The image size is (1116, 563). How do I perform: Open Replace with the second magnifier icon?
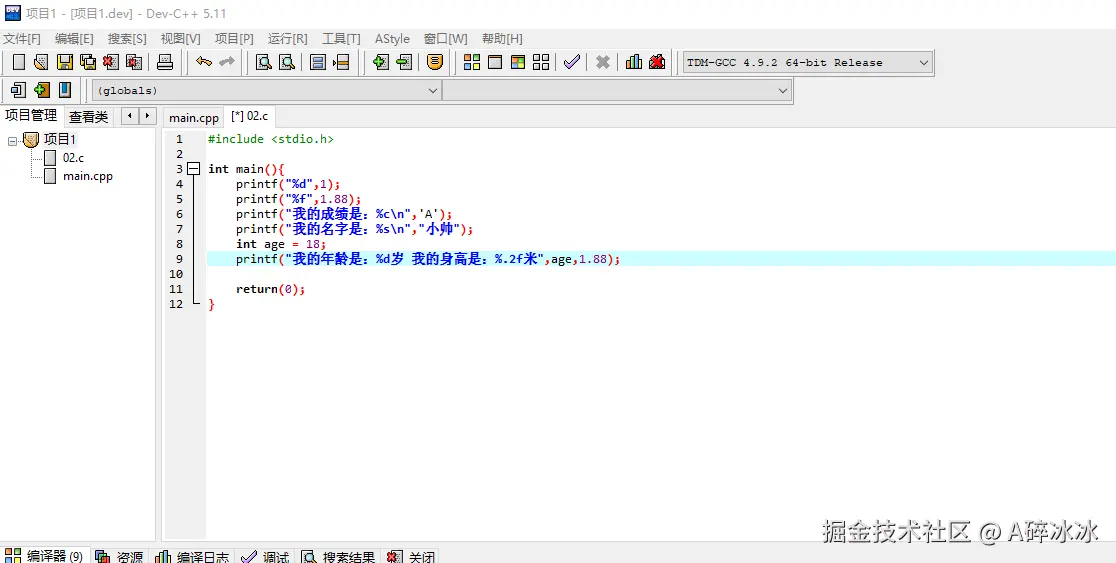[x=287, y=62]
